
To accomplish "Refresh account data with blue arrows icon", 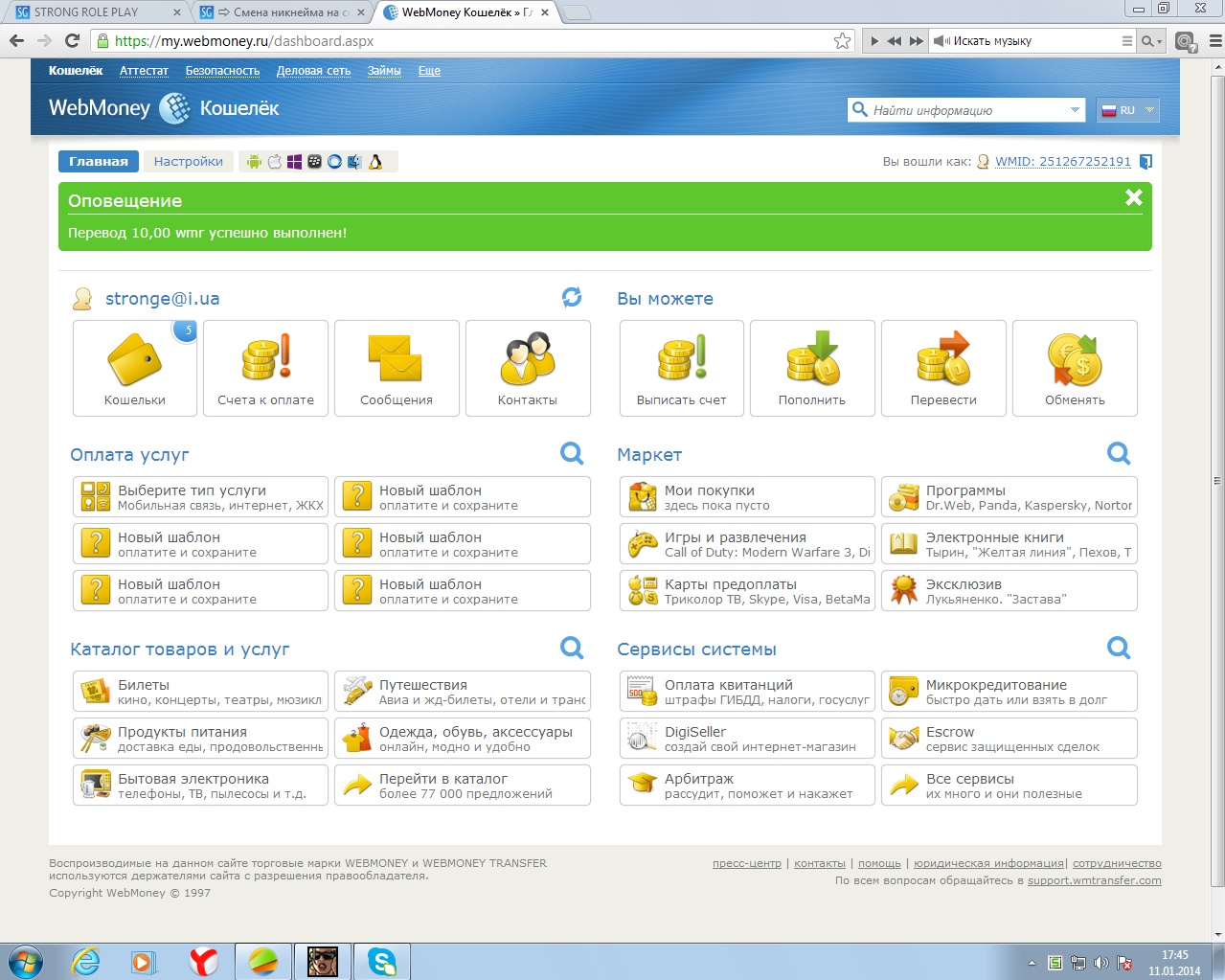I will point(572,297).
